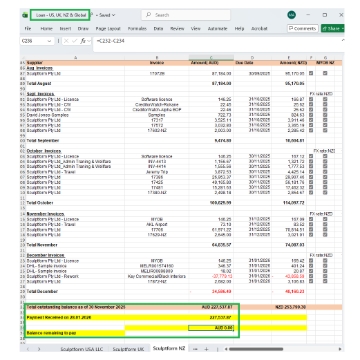This screenshot has width=360, height=360.
Task: Open the Page Layout ribbon tab
Action: pos(108,29)
